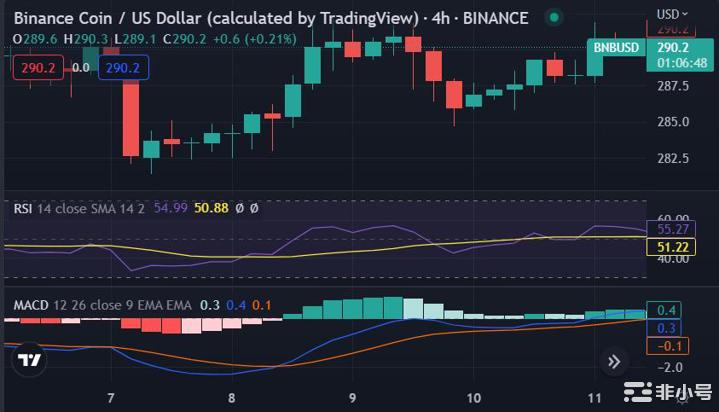
Task: Click the TradingView logo icon
Action: [x=31, y=361]
